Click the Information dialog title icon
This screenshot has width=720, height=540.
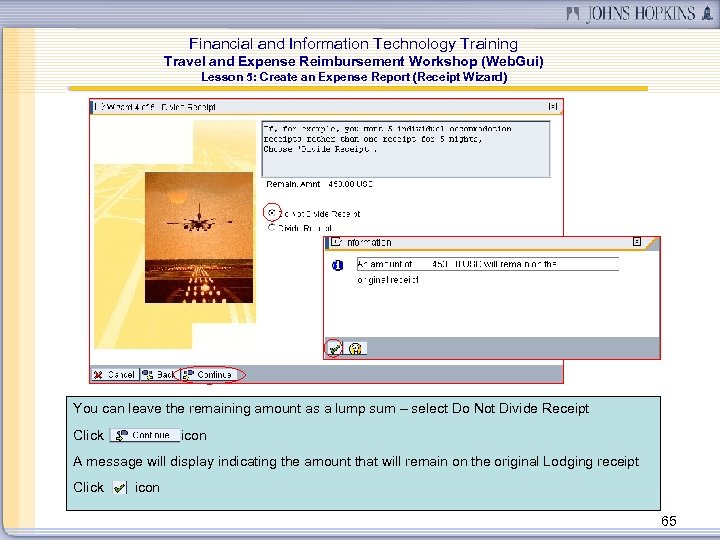336,242
